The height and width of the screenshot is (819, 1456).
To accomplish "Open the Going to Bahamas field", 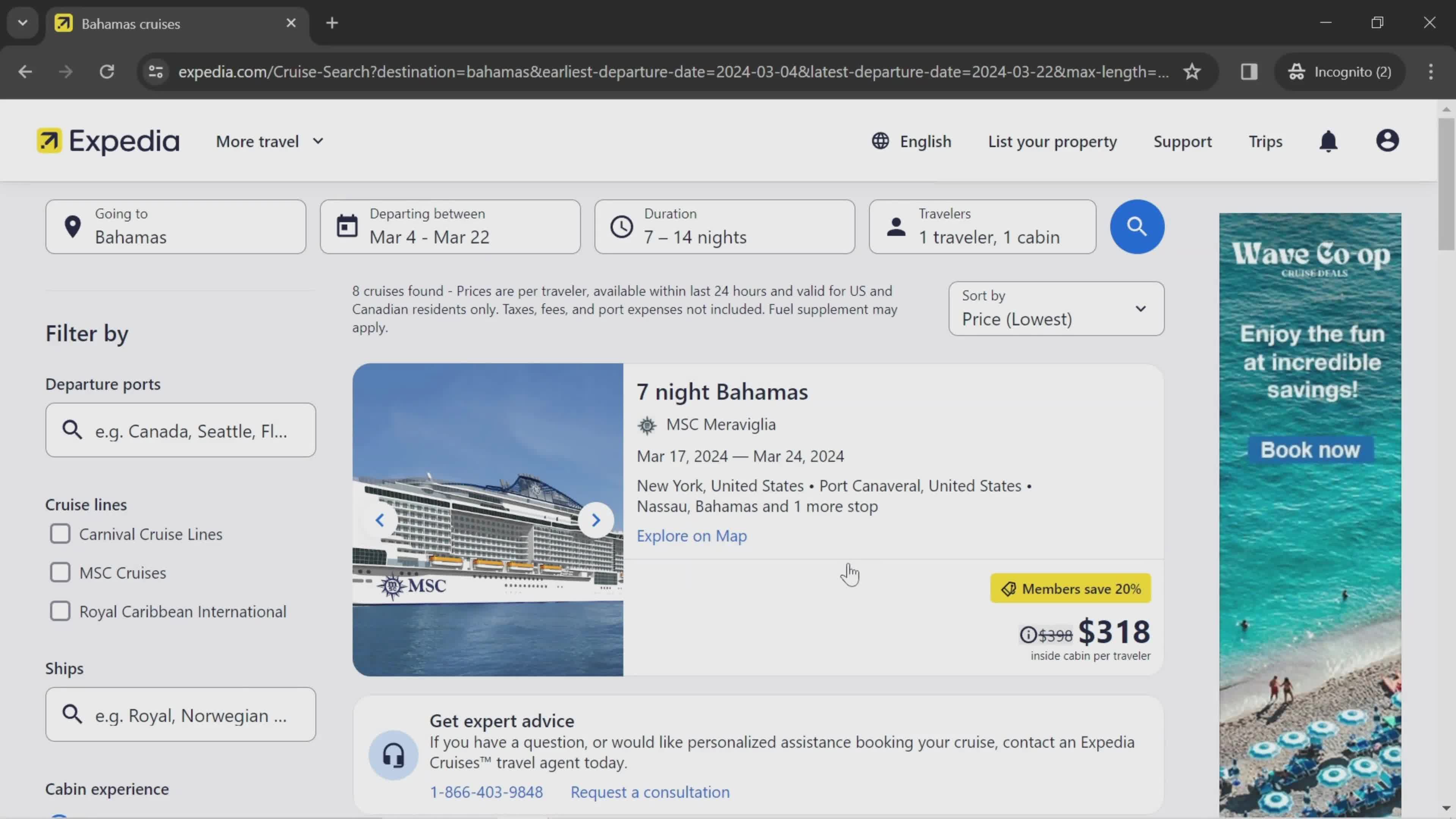I will point(176,227).
